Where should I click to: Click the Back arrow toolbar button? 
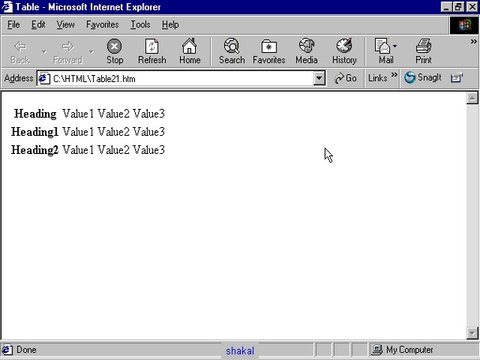pos(20,51)
